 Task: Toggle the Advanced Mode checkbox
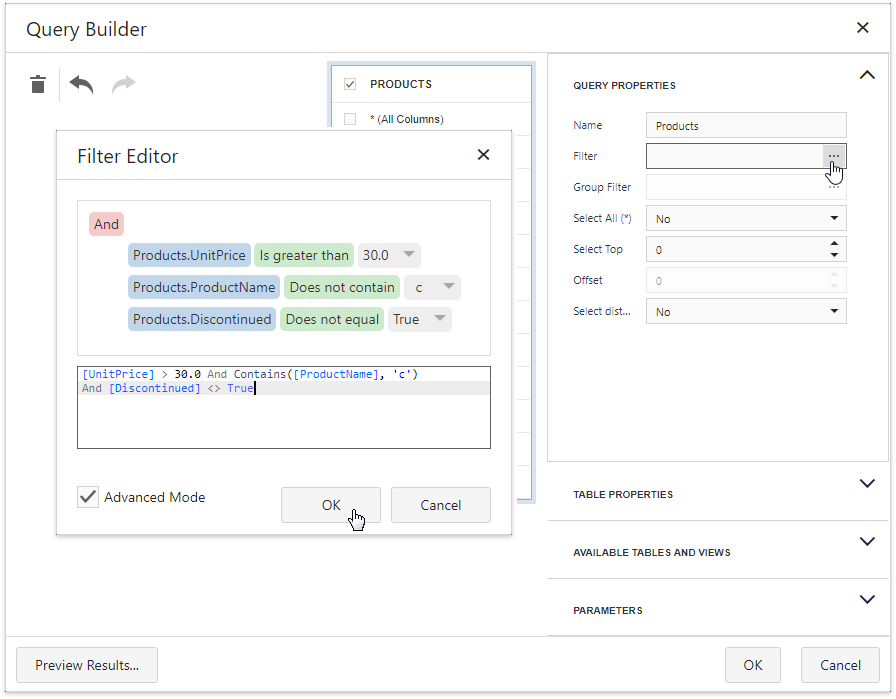[89, 497]
